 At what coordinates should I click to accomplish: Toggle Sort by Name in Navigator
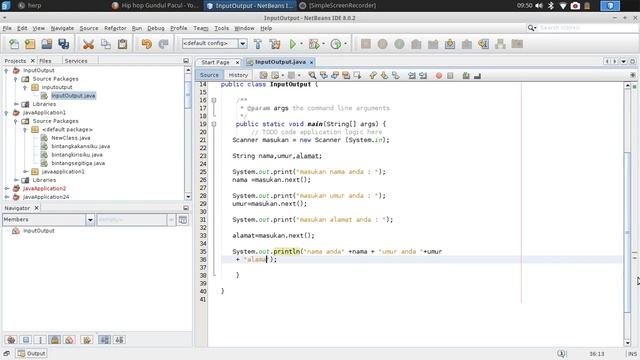coord(104,340)
